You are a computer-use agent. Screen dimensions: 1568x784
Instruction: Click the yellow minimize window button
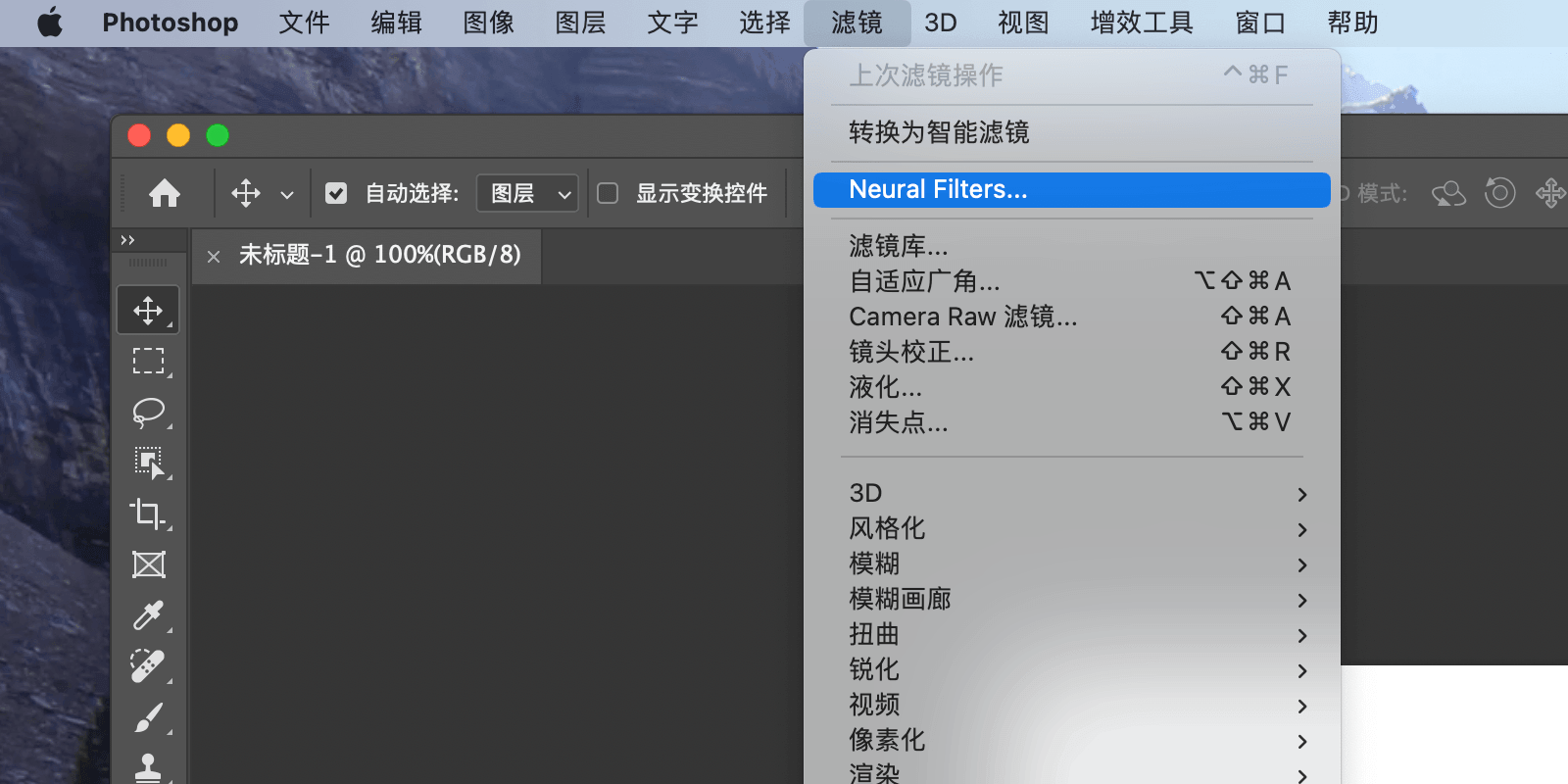(178, 135)
